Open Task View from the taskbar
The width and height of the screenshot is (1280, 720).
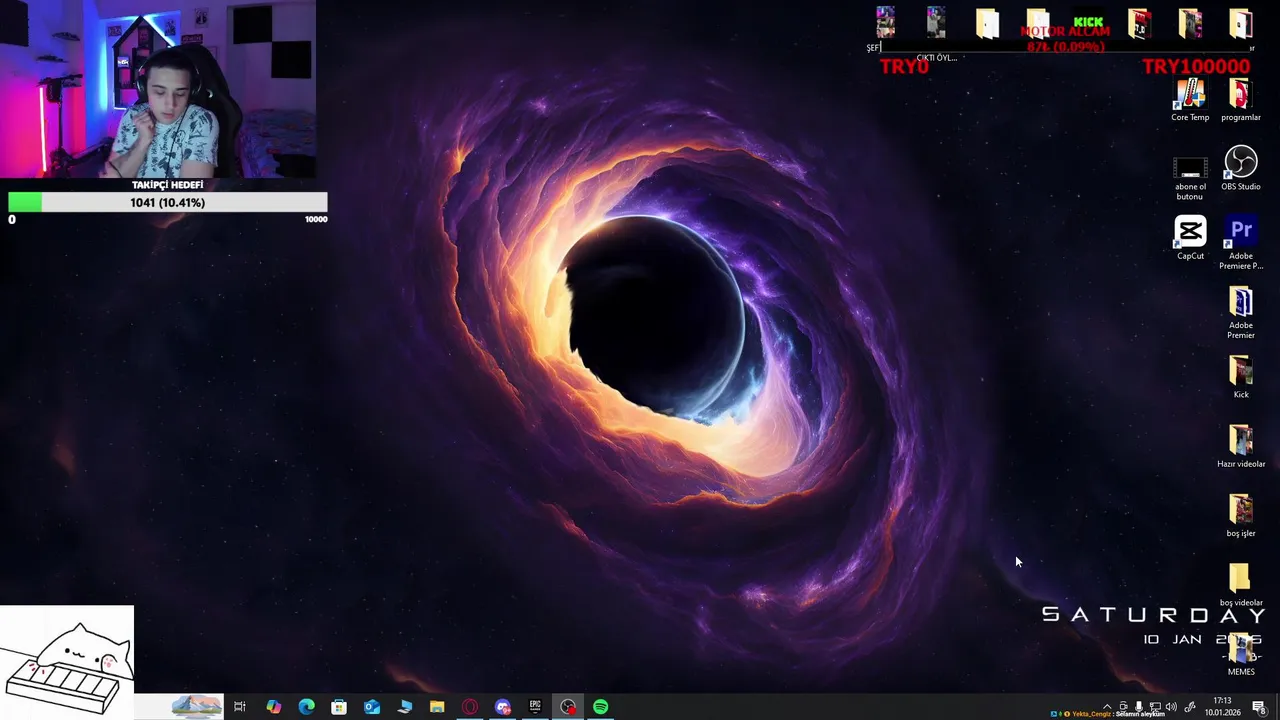tap(240, 707)
